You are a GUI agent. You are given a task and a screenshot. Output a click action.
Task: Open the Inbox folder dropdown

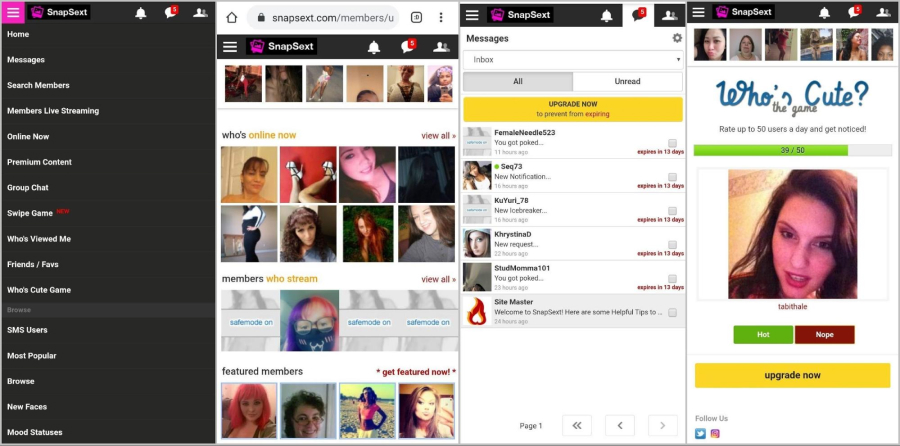(573, 60)
